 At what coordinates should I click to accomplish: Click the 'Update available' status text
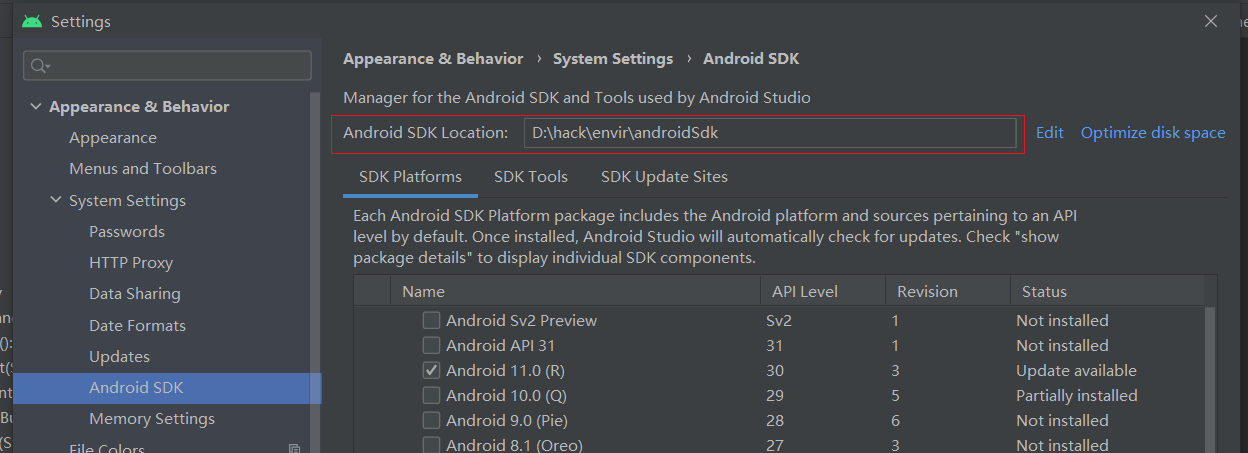click(x=1076, y=371)
